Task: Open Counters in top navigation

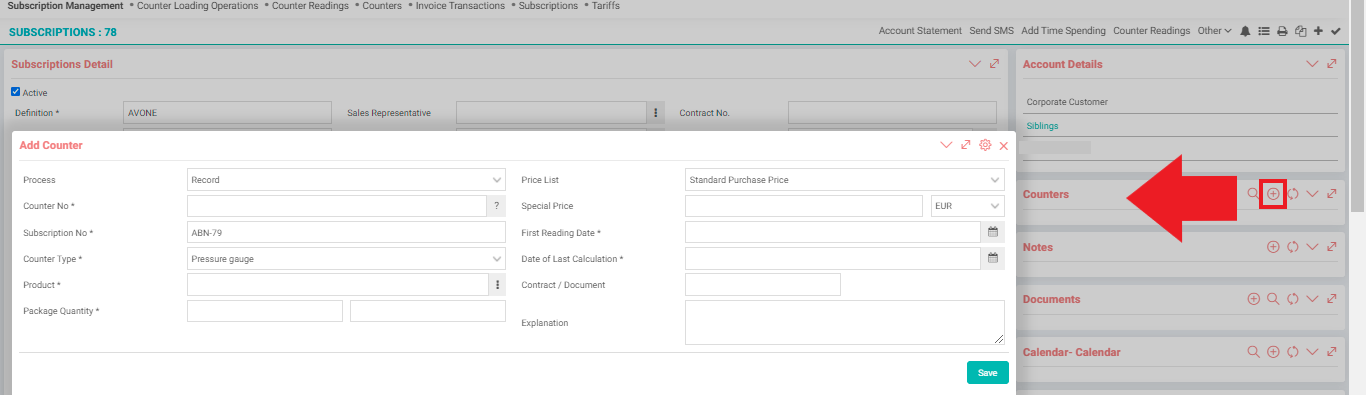Action: [382, 6]
